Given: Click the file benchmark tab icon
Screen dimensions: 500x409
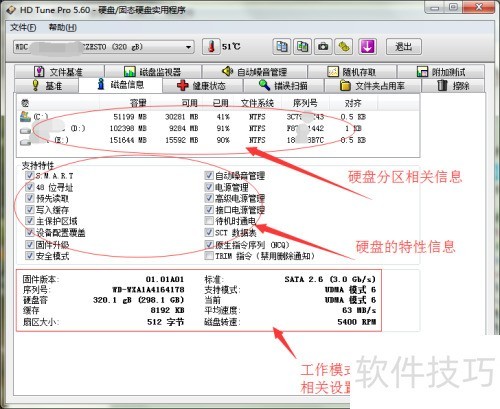Looking at the screenshot, I should (x=39, y=71).
